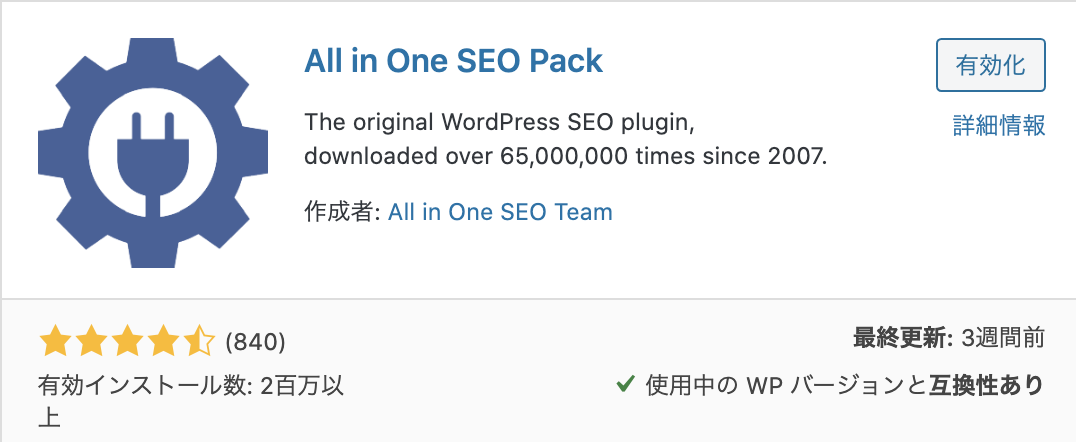Click the All in One SEO gear icon
1076x442 pixels.
(x=153, y=152)
